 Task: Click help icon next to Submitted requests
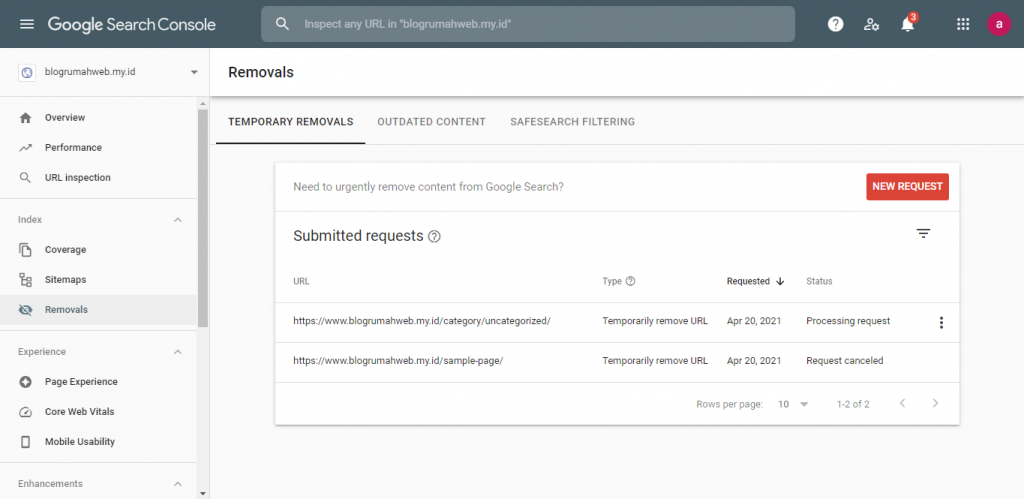(x=434, y=236)
